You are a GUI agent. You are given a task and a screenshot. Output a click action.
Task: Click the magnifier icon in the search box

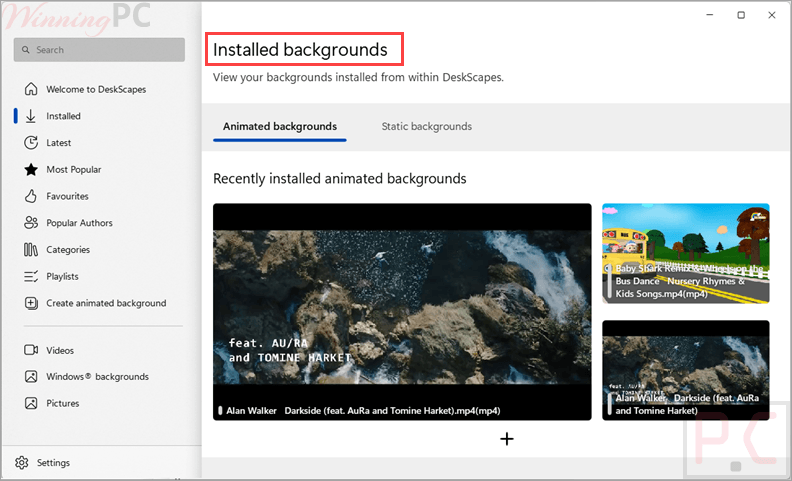[26, 50]
